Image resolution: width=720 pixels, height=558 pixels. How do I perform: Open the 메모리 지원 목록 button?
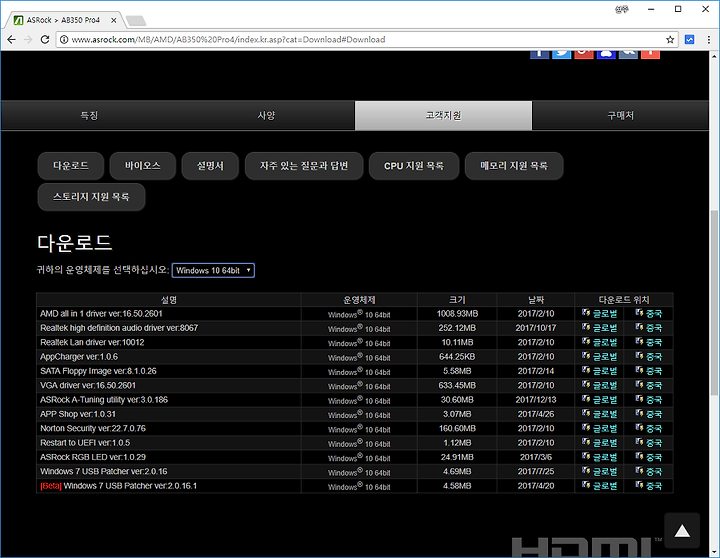pyautogui.click(x=514, y=166)
